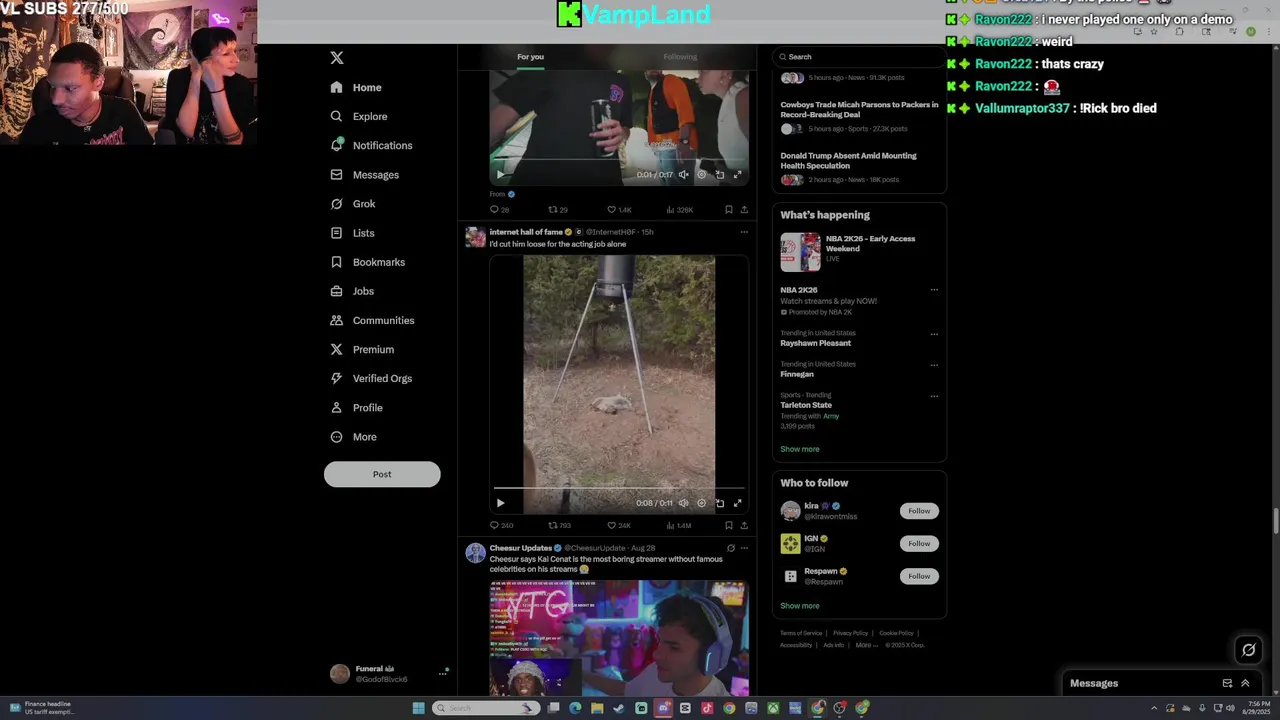Open the Terms of Service link
This screenshot has width=1280, height=720.
click(801, 633)
